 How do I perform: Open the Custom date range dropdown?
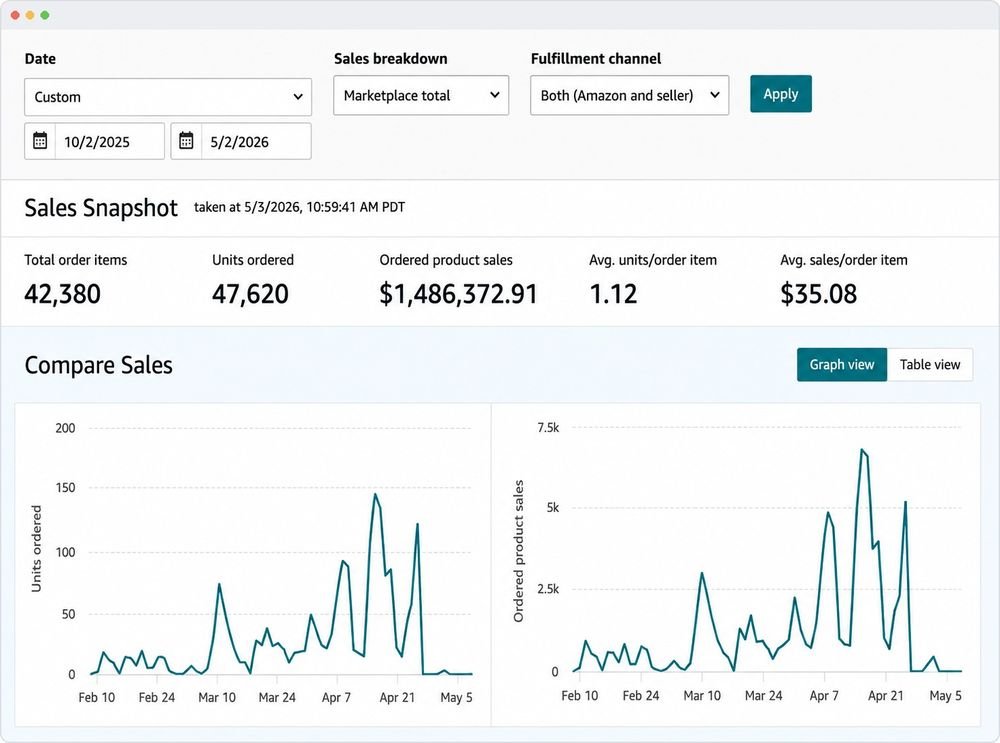(168, 97)
